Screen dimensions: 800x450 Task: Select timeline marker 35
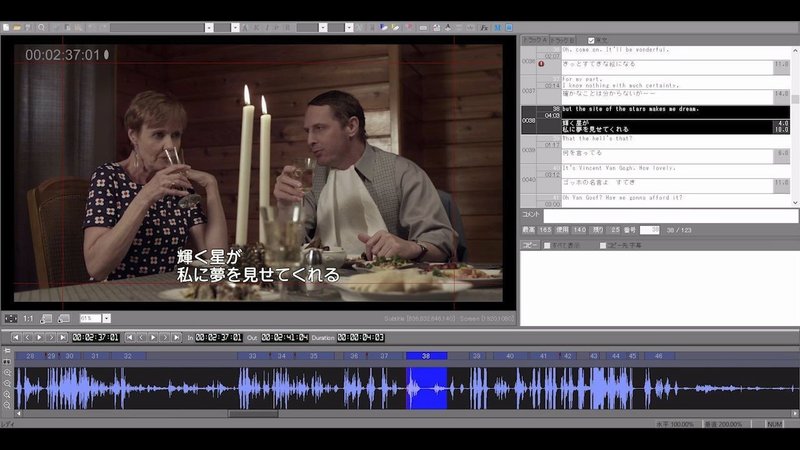(x=313, y=356)
